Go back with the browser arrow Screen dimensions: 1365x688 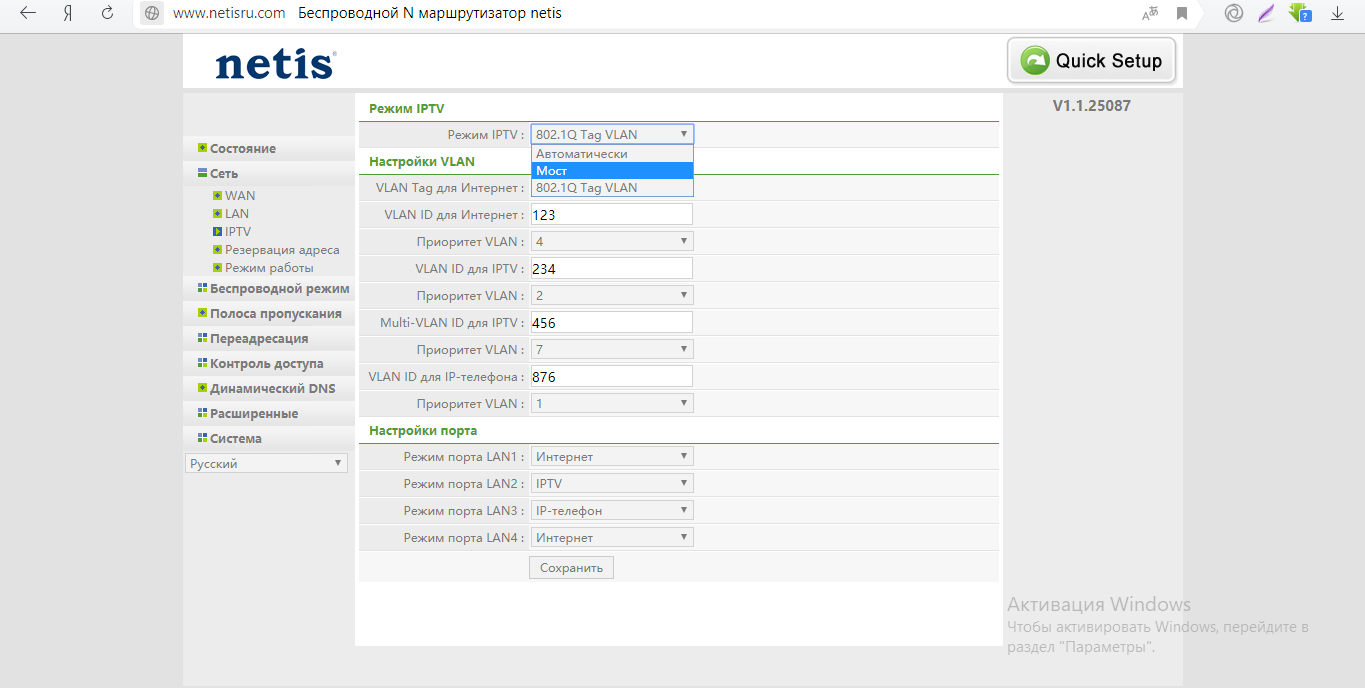(28, 13)
